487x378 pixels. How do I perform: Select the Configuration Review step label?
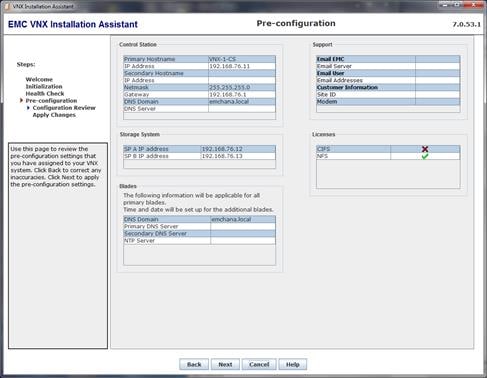click(64, 108)
